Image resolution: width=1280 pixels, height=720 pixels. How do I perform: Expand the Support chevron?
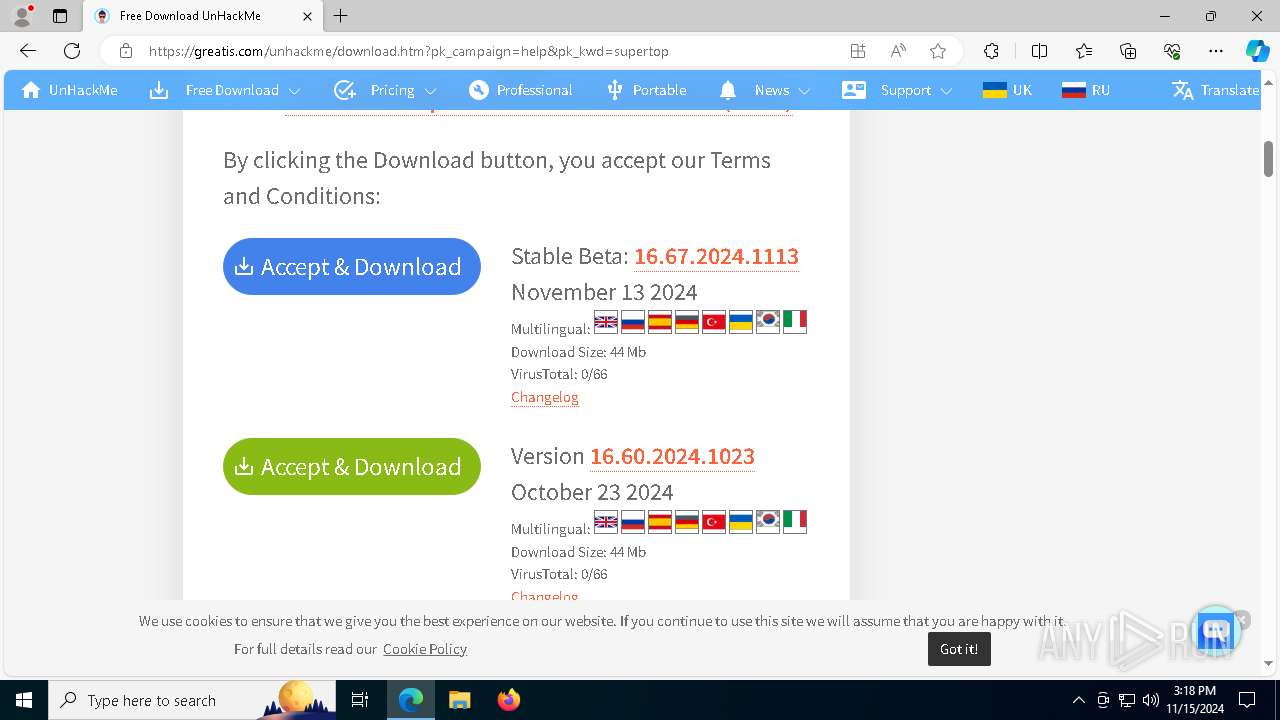pos(947,91)
